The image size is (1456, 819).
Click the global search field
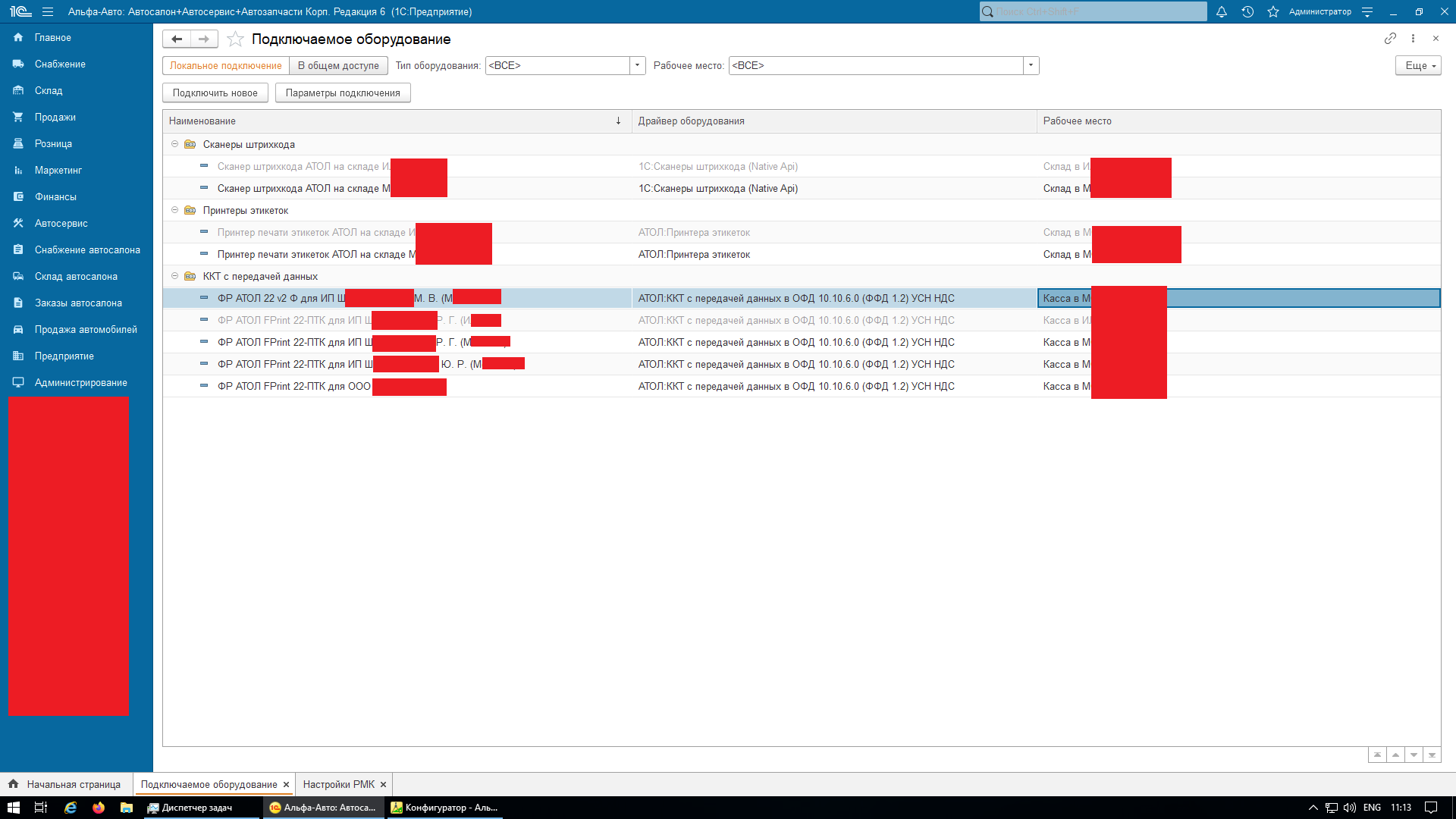(1093, 11)
